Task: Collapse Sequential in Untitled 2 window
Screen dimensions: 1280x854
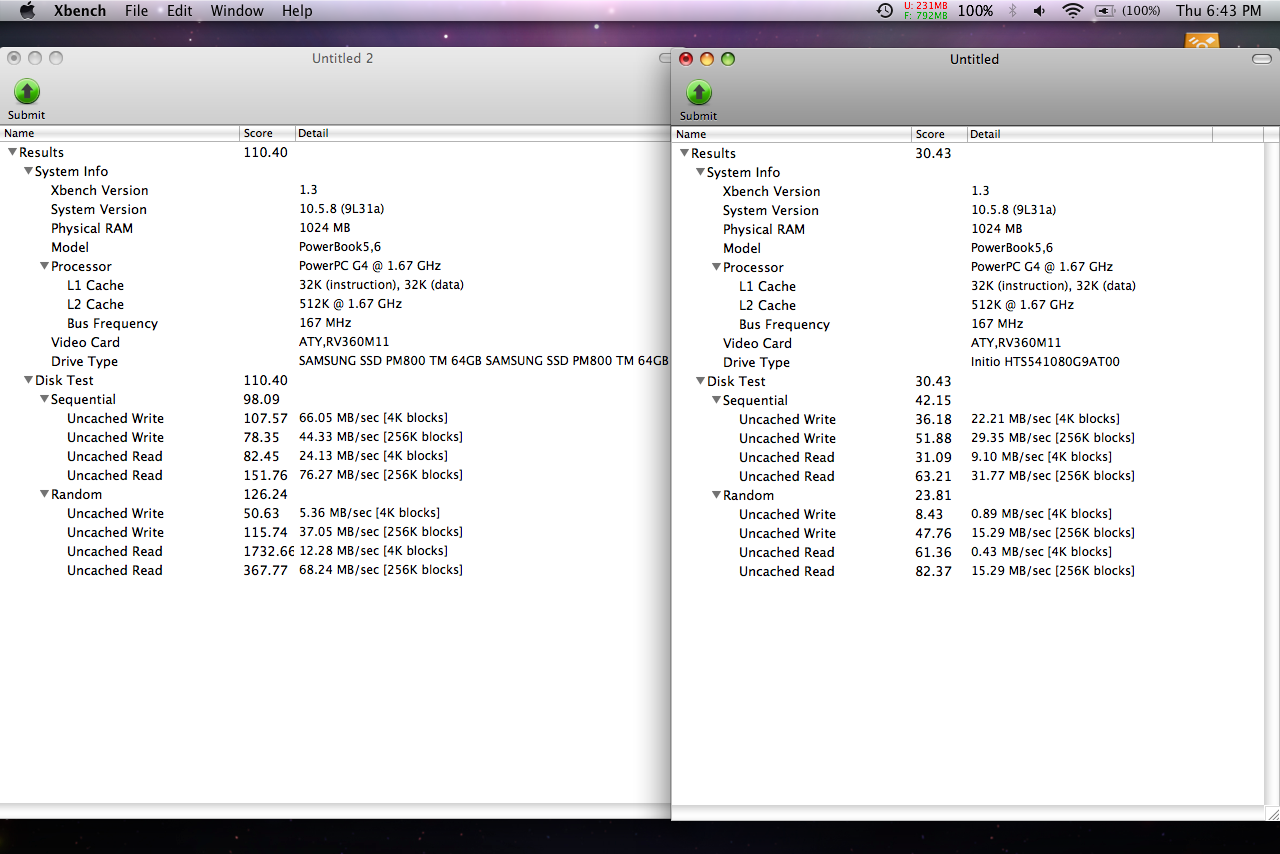Action: [44, 399]
